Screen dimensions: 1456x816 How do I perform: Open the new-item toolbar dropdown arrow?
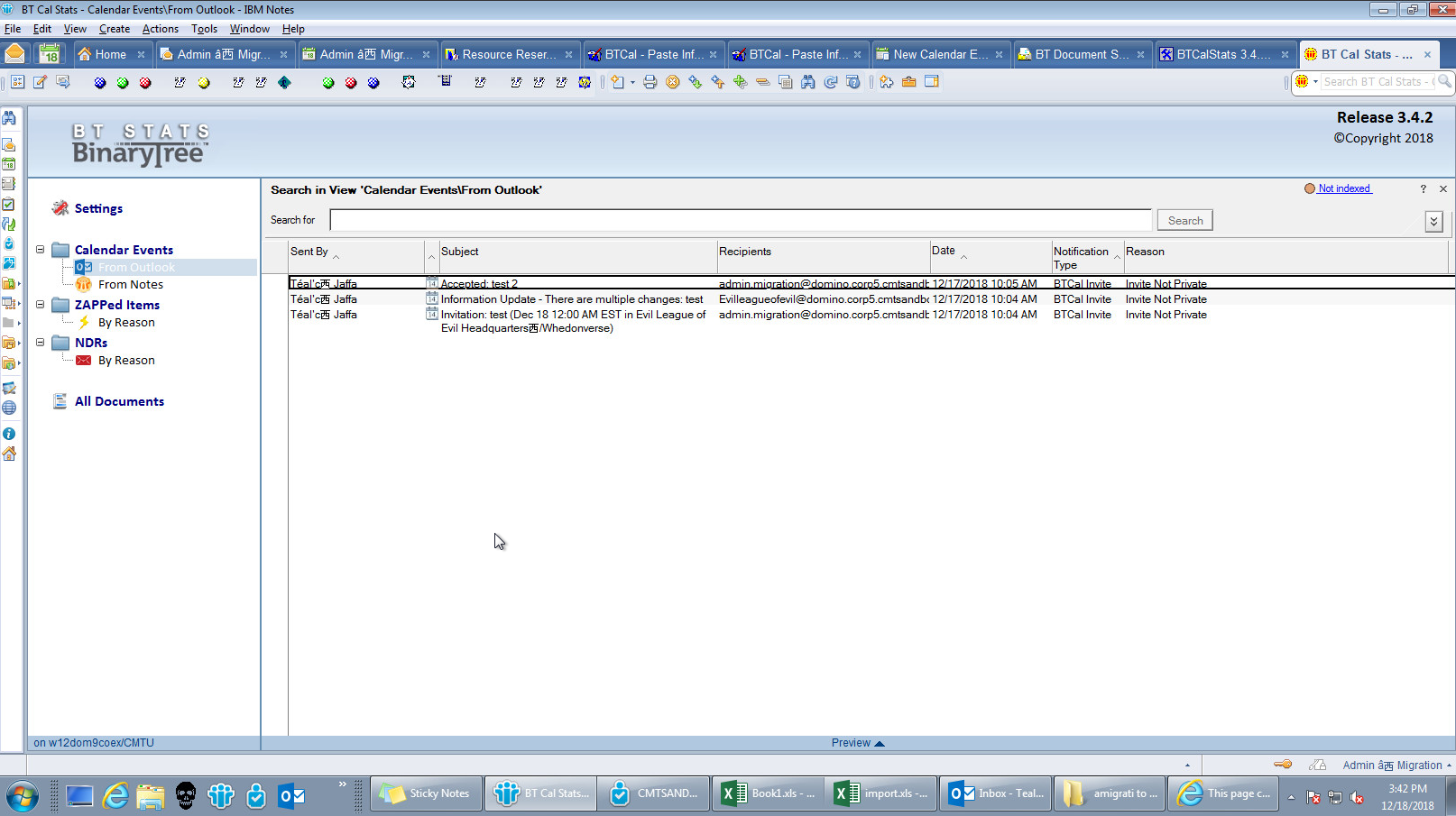[632, 83]
